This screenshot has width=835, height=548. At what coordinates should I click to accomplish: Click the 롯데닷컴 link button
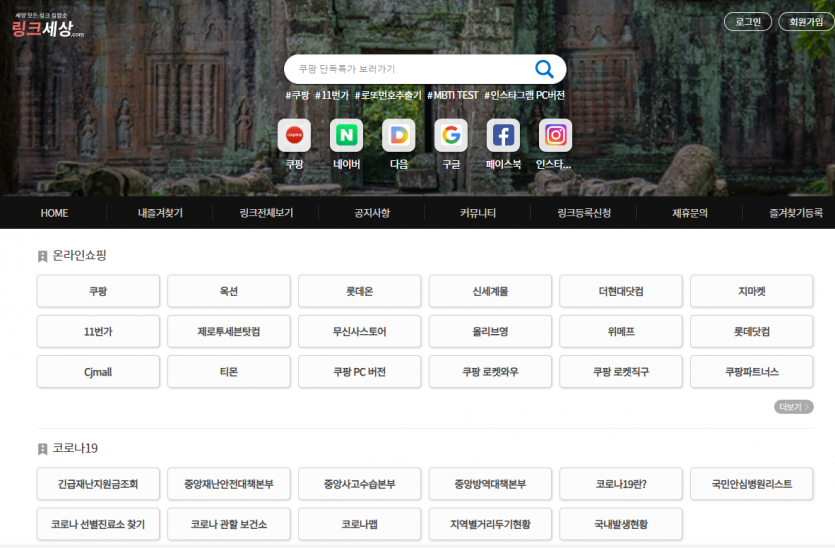tap(752, 331)
